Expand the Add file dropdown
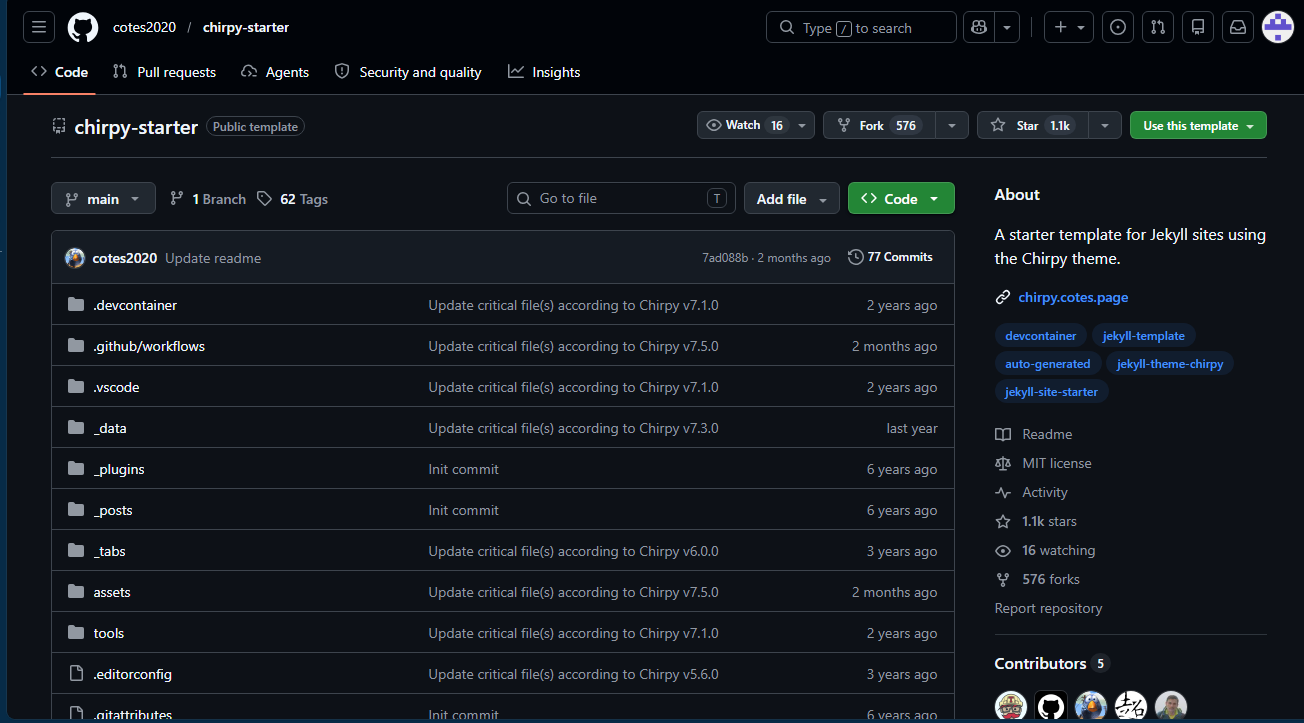1304x723 pixels. [791, 199]
